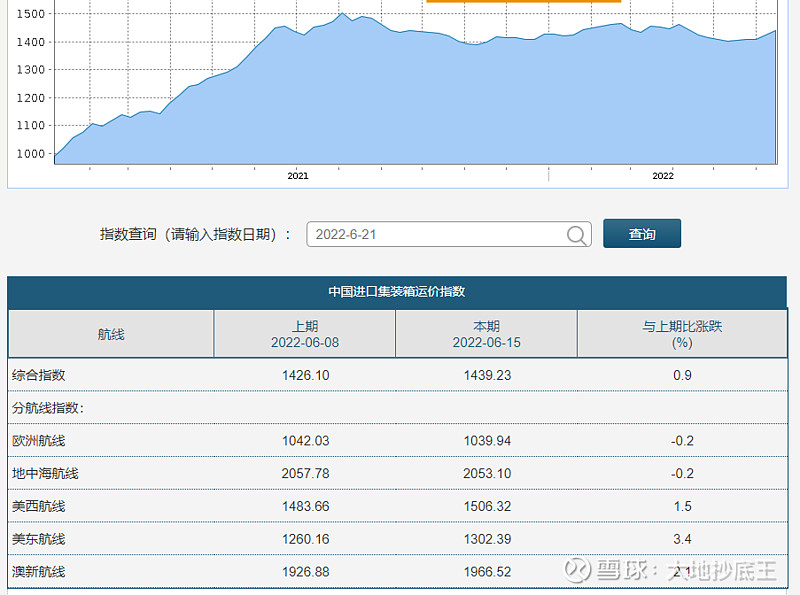The height and width of the screenshot is (595, 800).
Task: Click the 综合指数 change value 0.9
Action: 682,375
